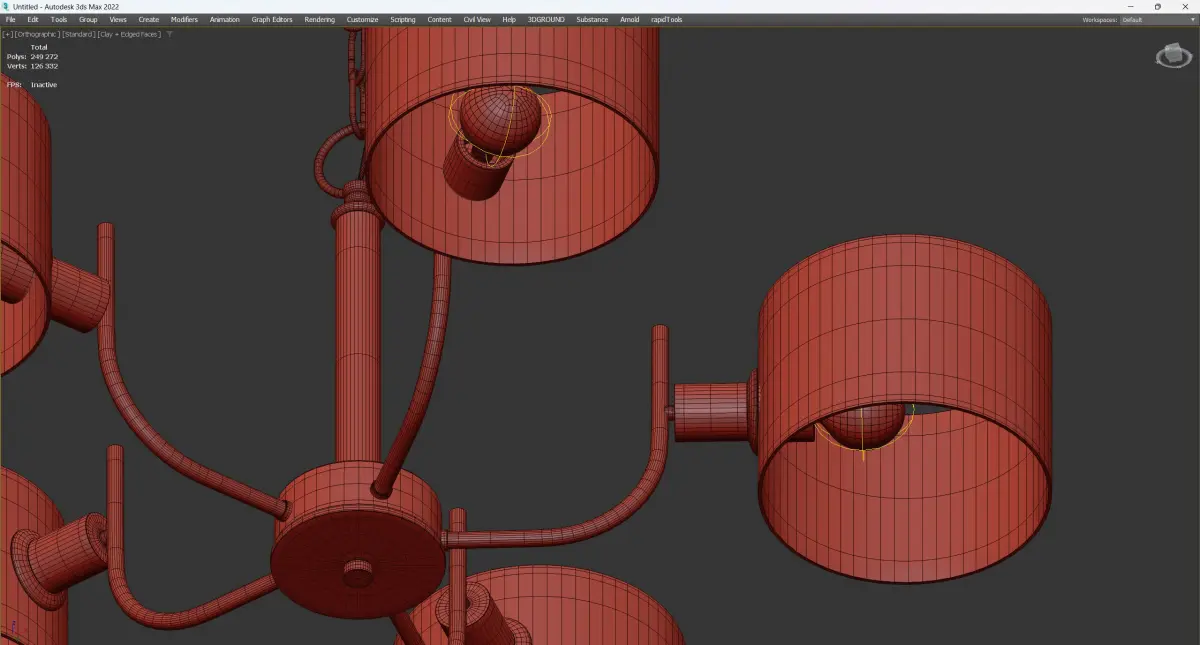Open the Modifiers menu
This screenshot has height=645, width=1200.
point(184,19)
